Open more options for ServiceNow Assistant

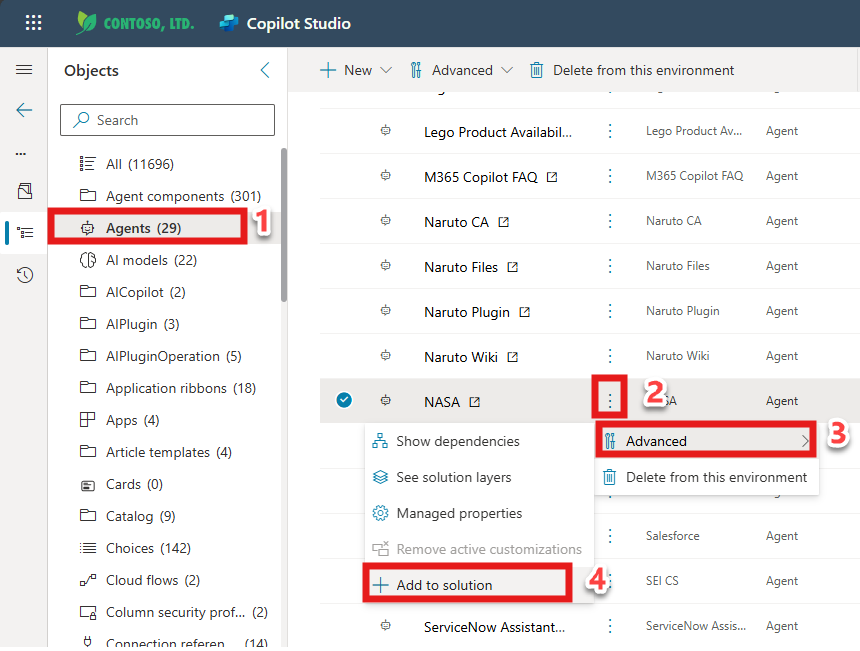point(610,626)
